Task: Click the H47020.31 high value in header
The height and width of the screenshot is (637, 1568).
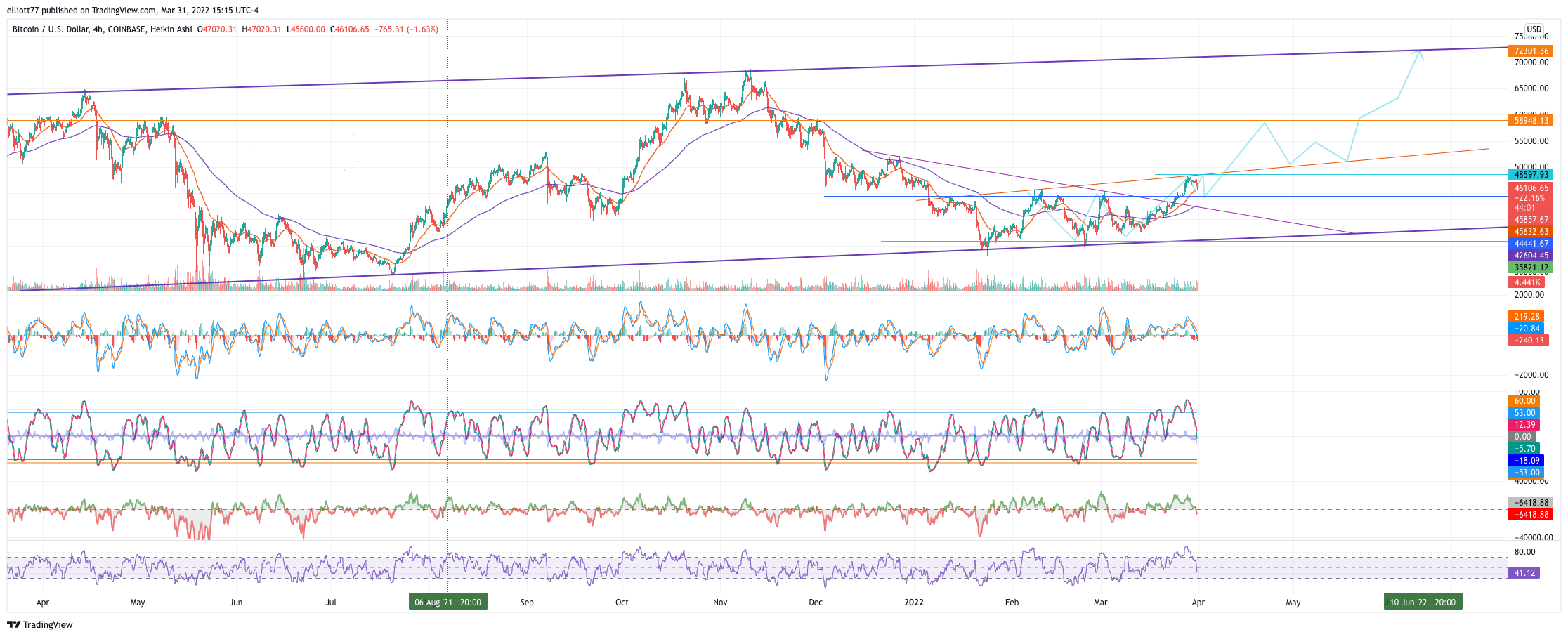Action: 261,29
